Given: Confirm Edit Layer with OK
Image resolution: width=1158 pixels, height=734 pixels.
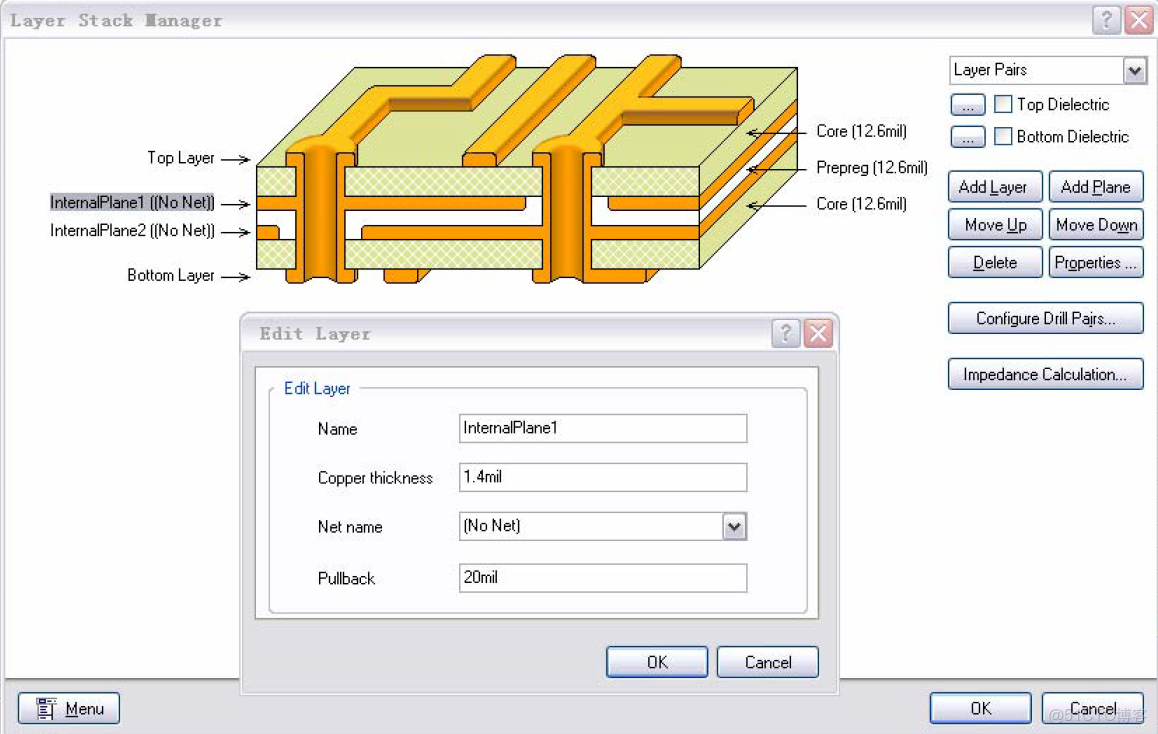Looking at the screenshot, I should click(657, 662).
